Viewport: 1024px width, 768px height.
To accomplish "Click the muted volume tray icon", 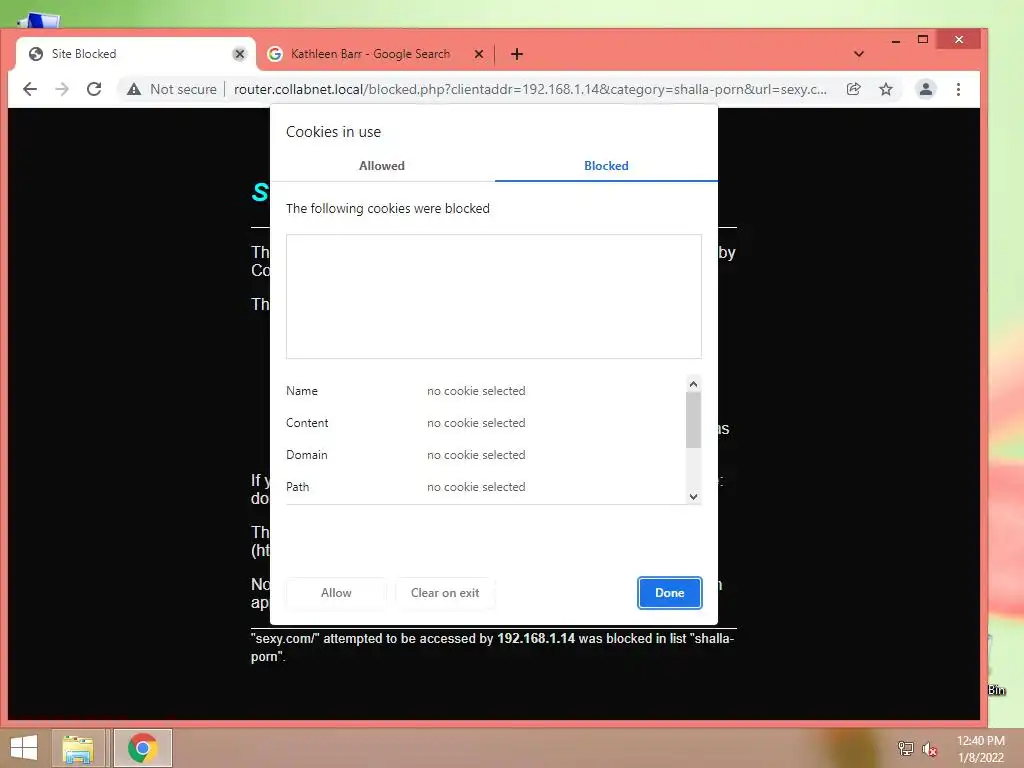I will coord(929,748).
